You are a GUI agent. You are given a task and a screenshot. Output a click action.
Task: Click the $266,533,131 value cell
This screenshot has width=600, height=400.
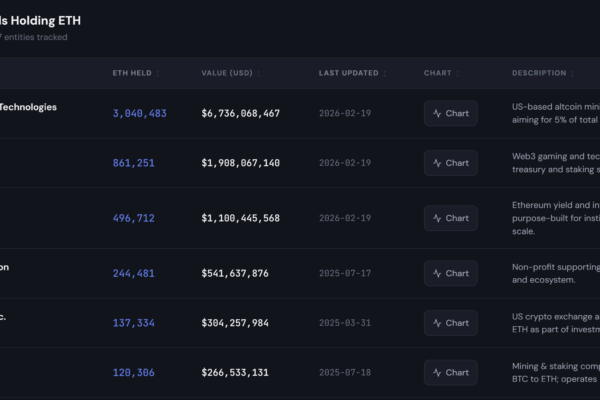coord(234,373)
